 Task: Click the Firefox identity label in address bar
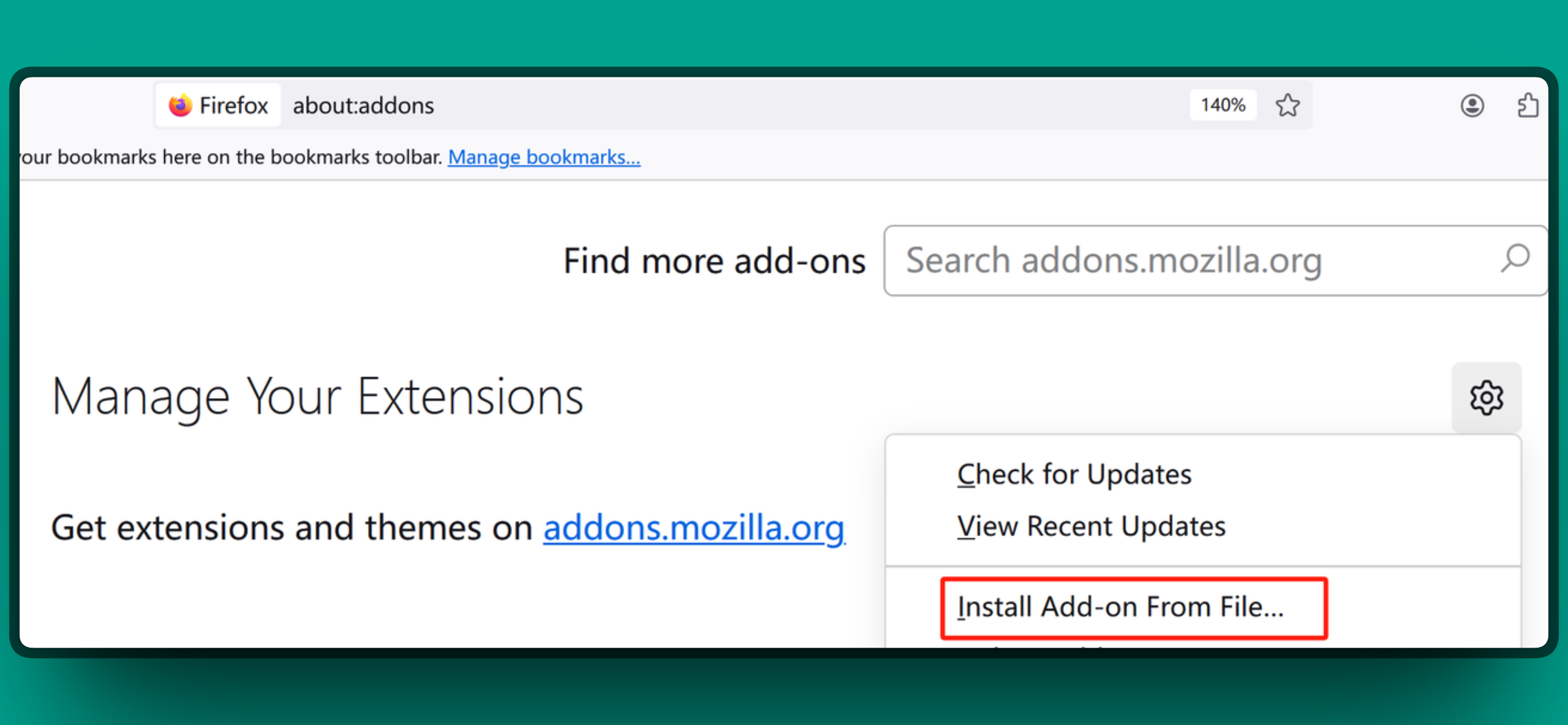click(233, 106)
